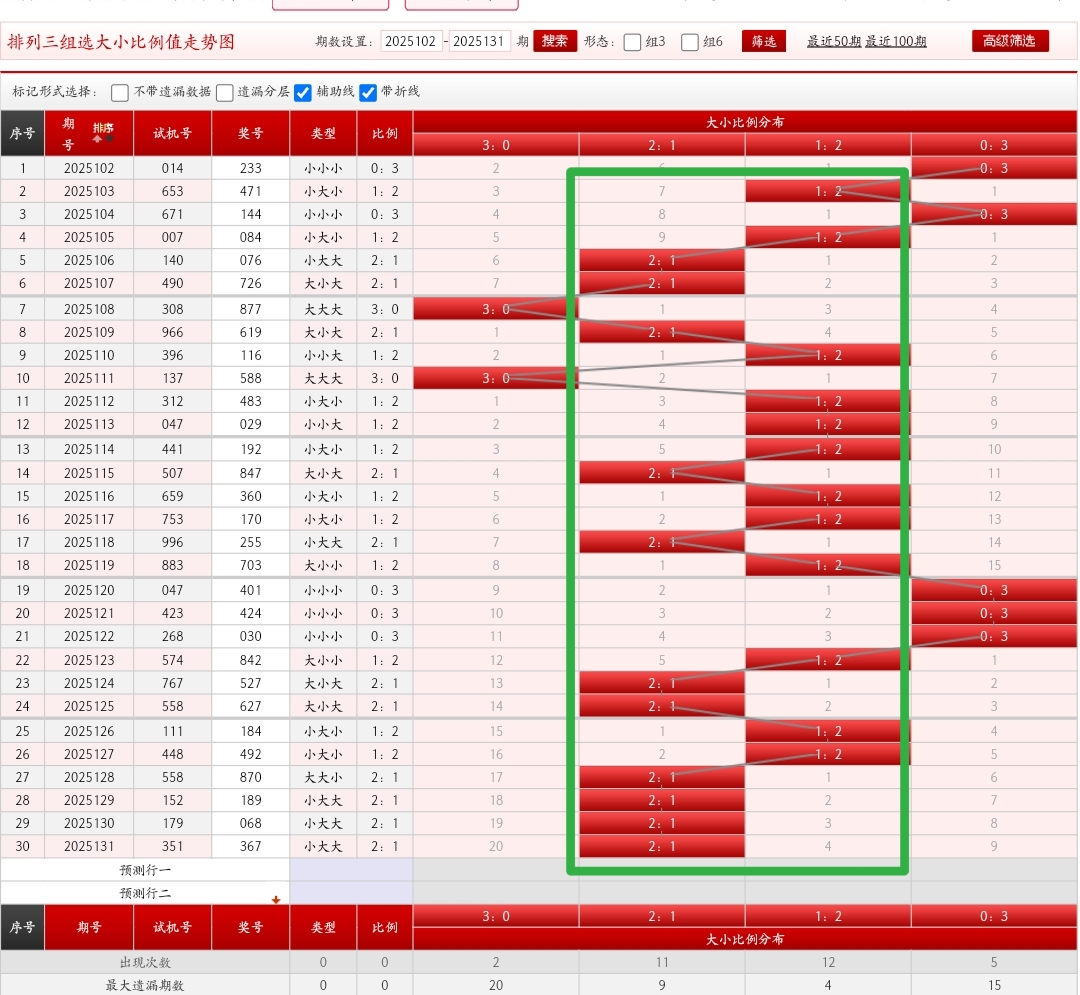
Task: Enable the 组3 checkbox
Action: (x=632, y=42)
